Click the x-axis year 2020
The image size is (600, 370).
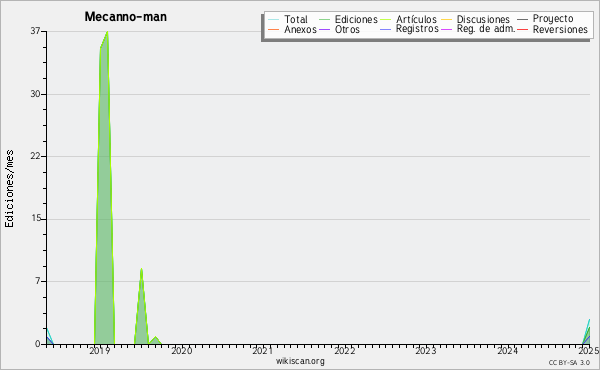[181, 351]
